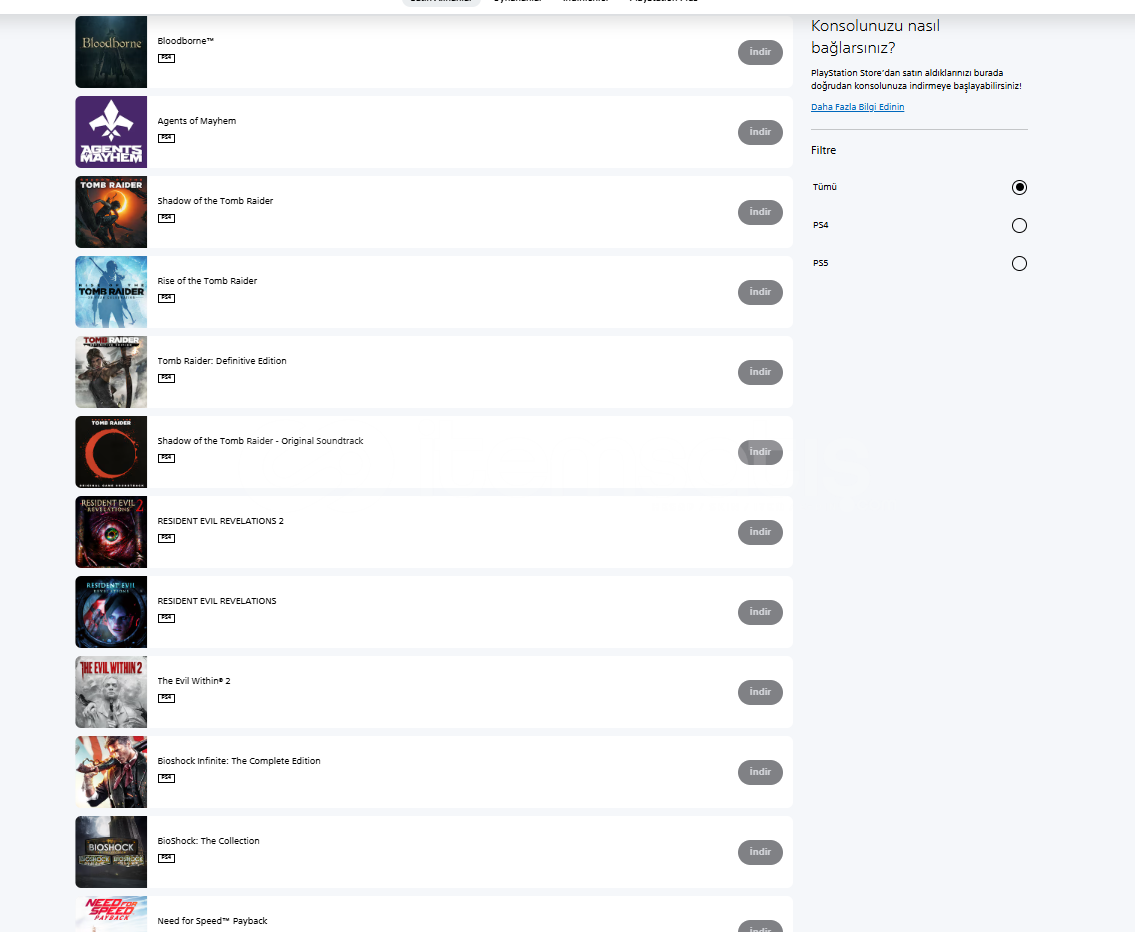Download Bloodborne with its İndir button
Viewport: 1135px width, 932px height.
click(760, 52)
